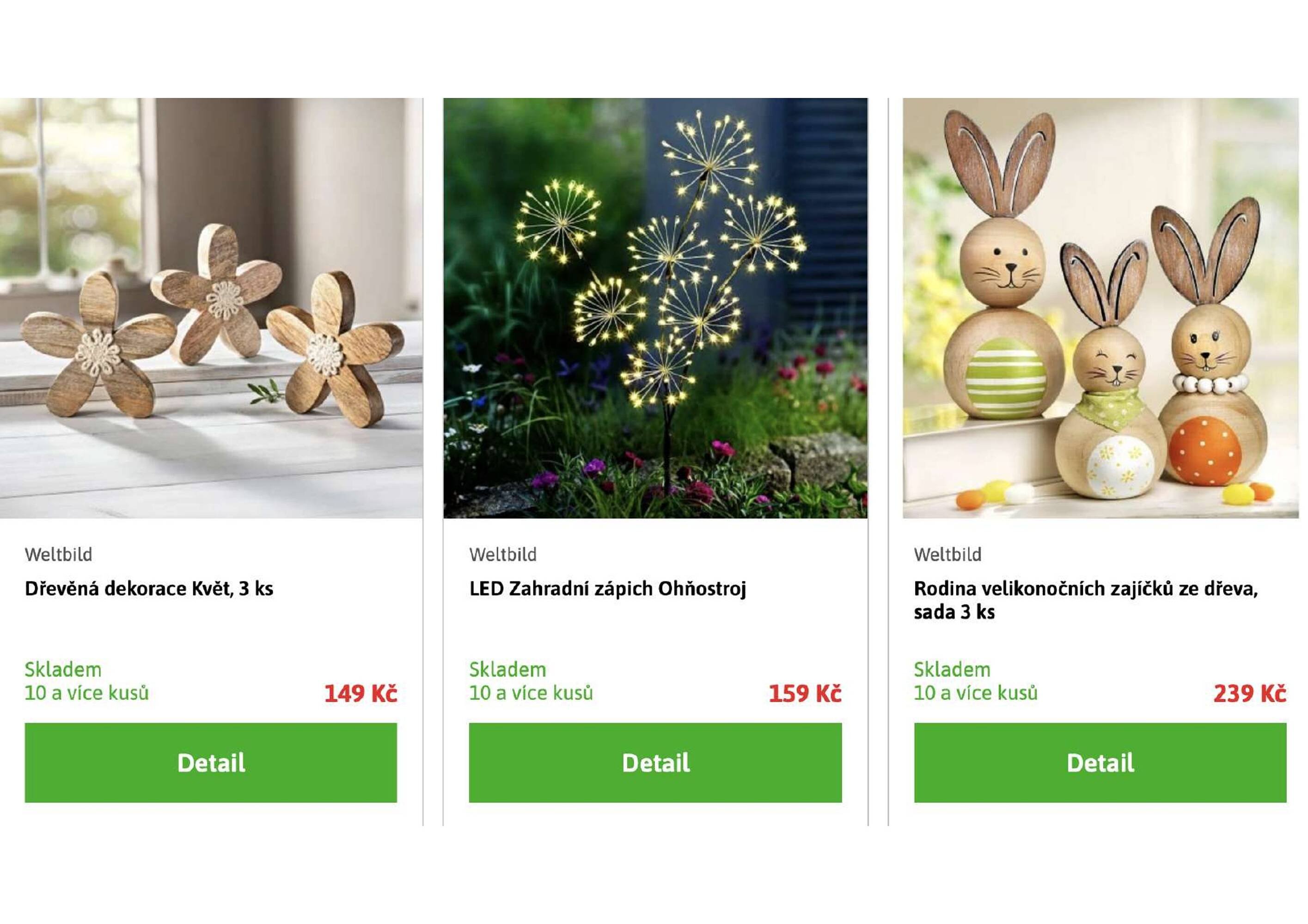Click the 159 Kč price

coord(805,693)
